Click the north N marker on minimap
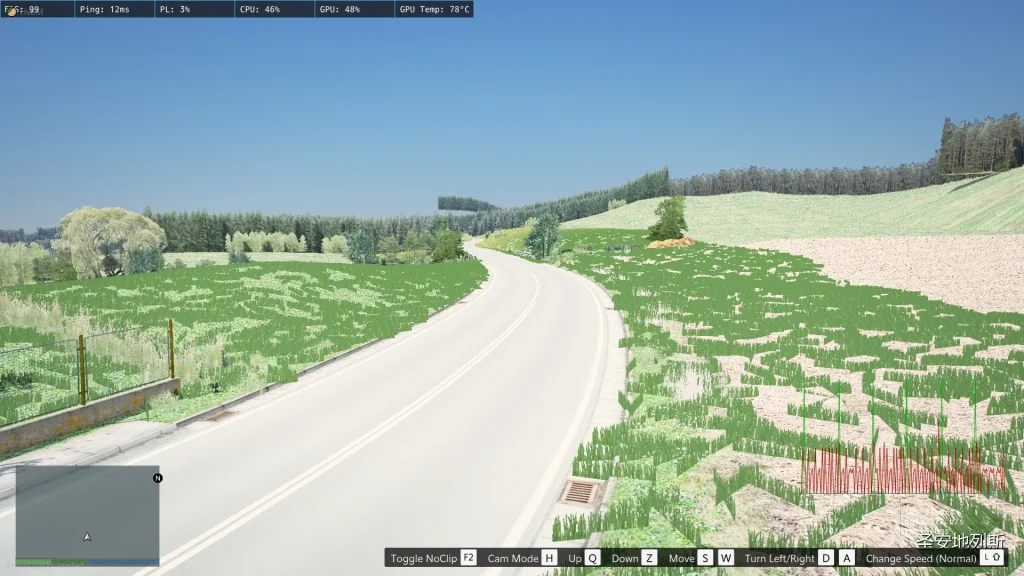Screen dimensions: 1024x576 coord(157,478)
